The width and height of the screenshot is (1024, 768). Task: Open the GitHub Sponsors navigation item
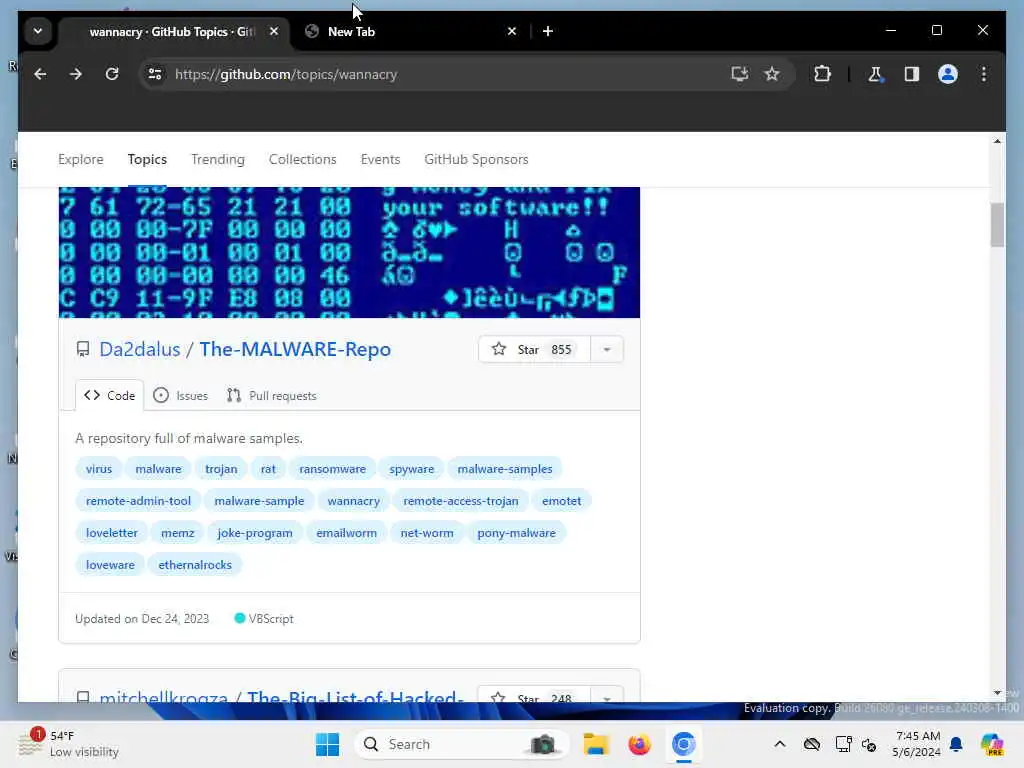476,159
